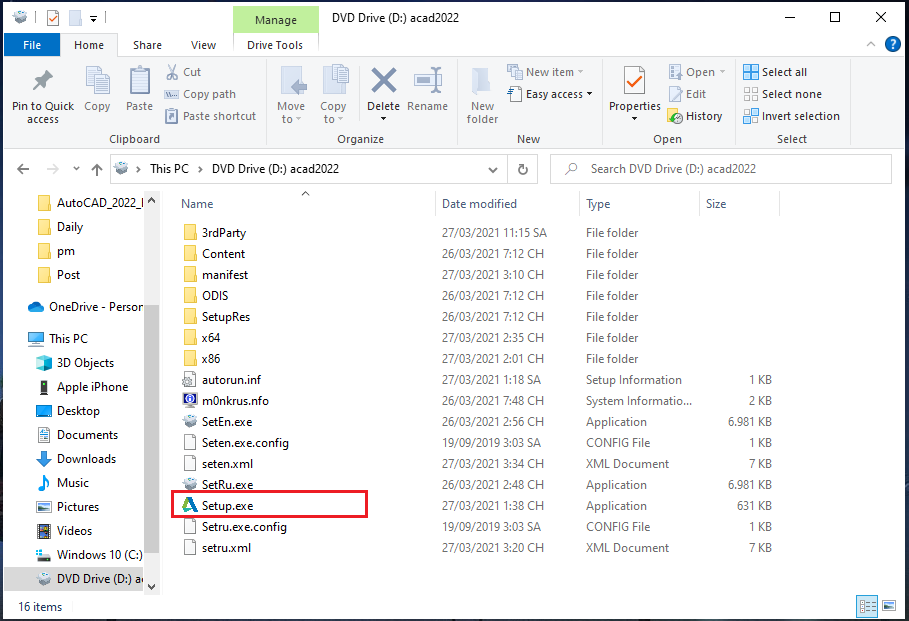
Task: Click This PC in the address breadcrumb
Action: coord(169,169)
